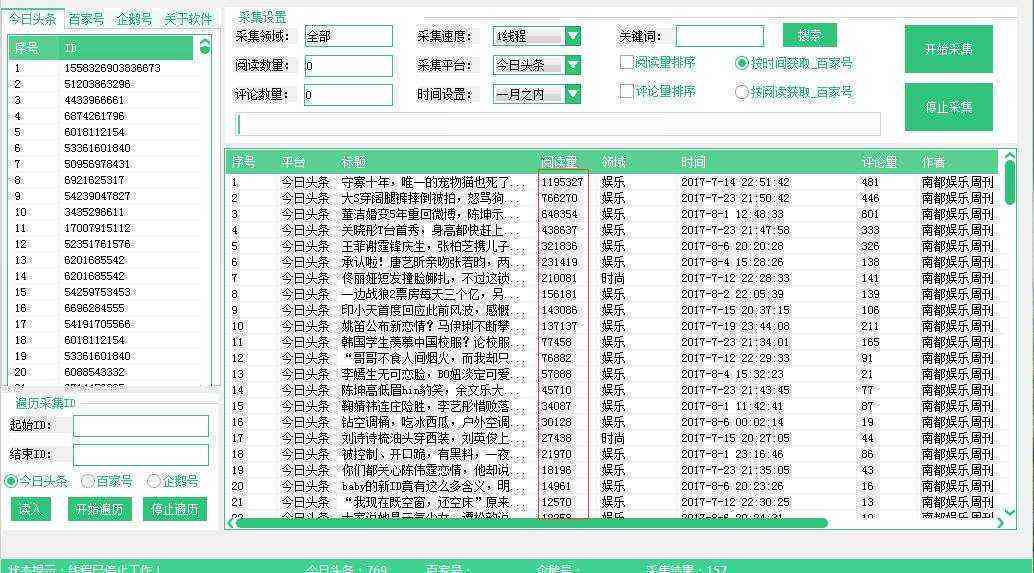Click the 开始遍历 button

(99, 509)
